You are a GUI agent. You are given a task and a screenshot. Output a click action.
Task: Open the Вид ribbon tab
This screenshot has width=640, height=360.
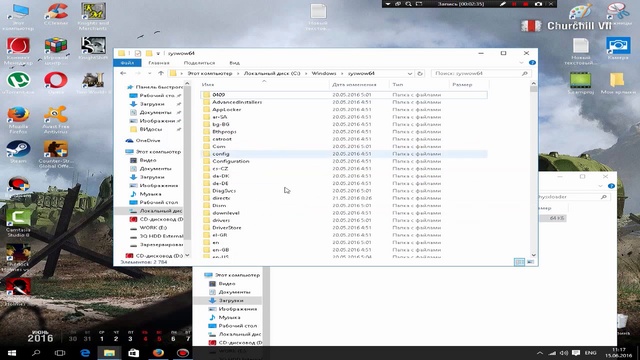[234, 63]
